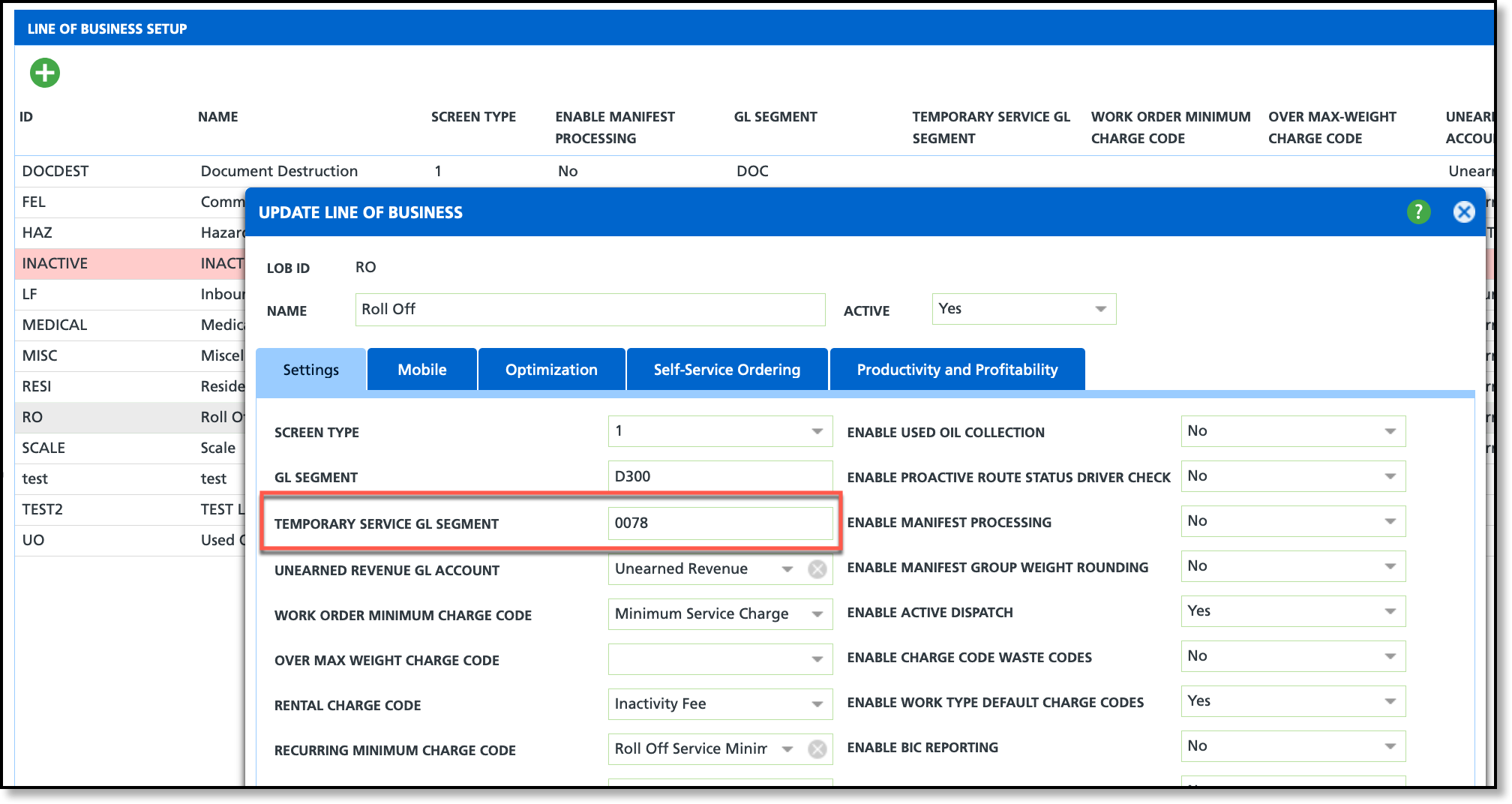Click the ENABLE MANIFEST PROCESSING column header
This screenshot has width=1512, height=804.
tap(615, 127)
